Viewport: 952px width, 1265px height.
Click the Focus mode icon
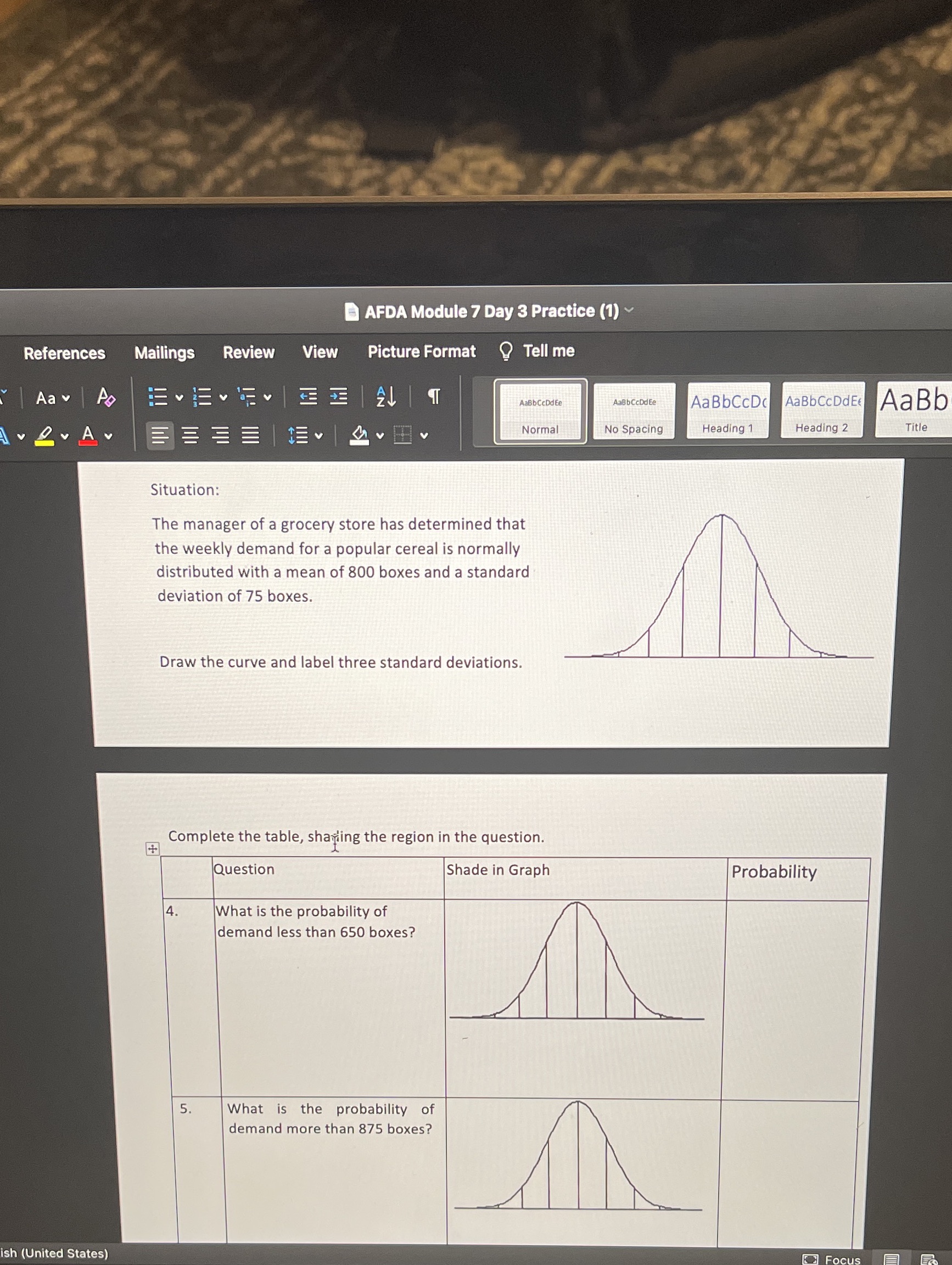(810, 1259)
